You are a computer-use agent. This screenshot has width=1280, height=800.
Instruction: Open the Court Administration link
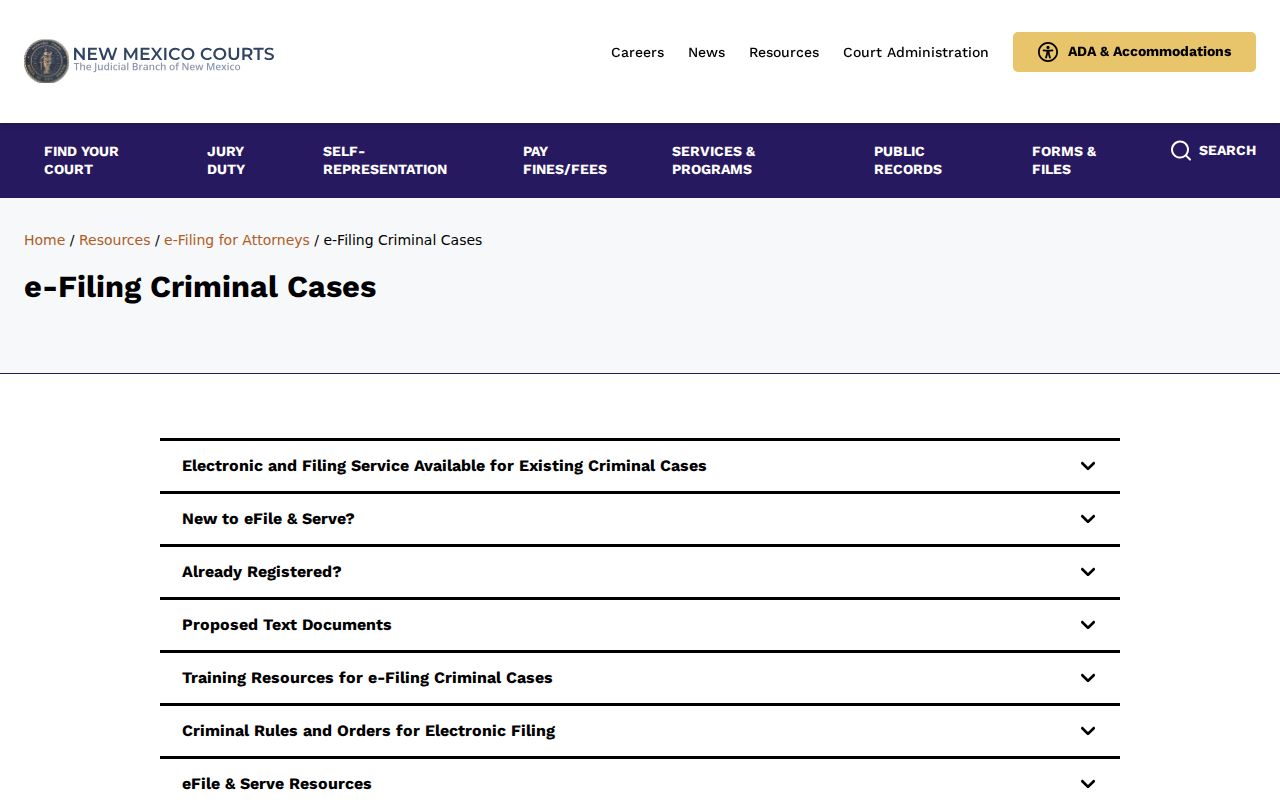916,52
